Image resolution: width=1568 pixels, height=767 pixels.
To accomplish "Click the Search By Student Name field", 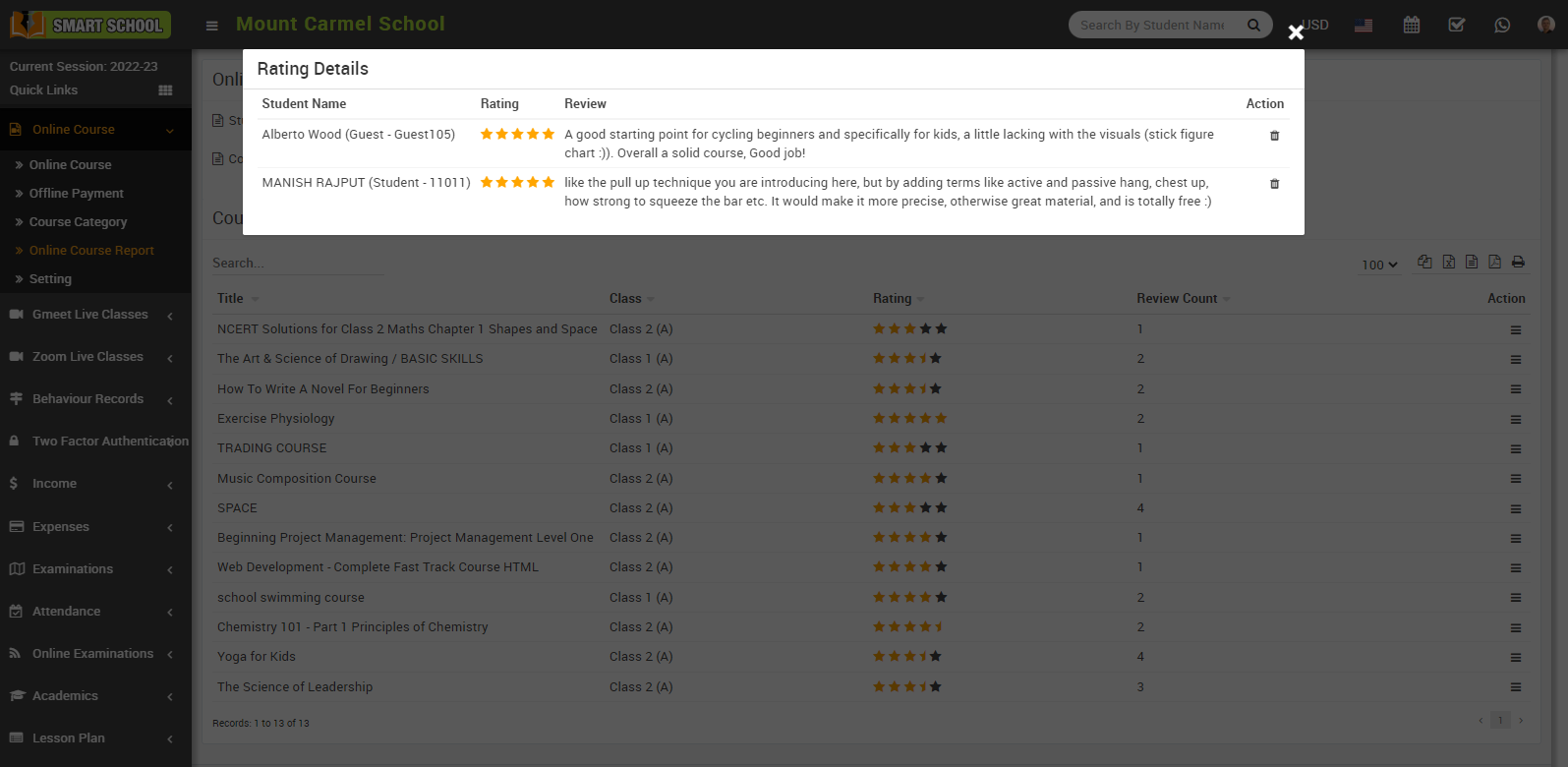I will click(x=1153, y=26).
